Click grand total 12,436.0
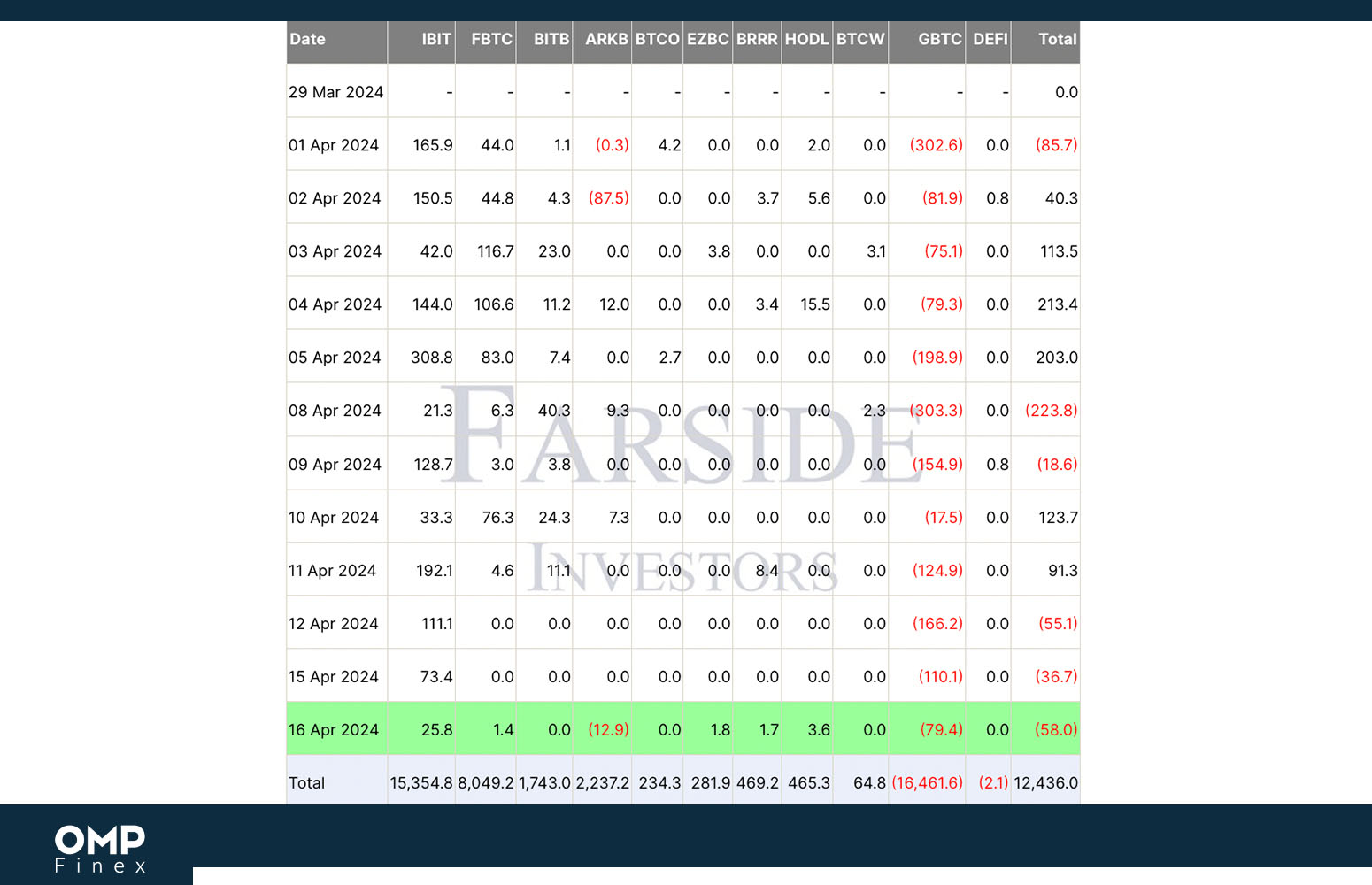1372x885 pixels. click(x=1046, y=783)
